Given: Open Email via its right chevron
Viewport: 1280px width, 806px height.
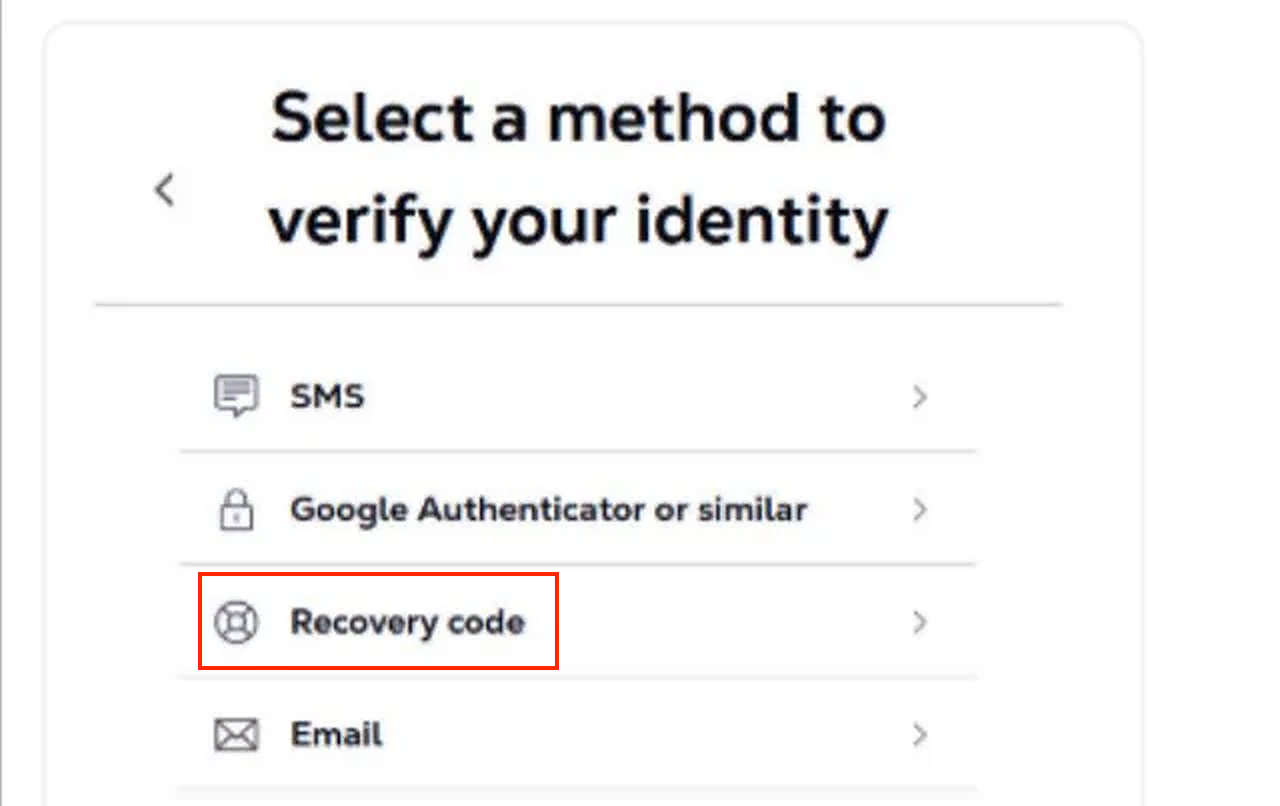Looking at the screenshot, I should (x=920, y=736).
